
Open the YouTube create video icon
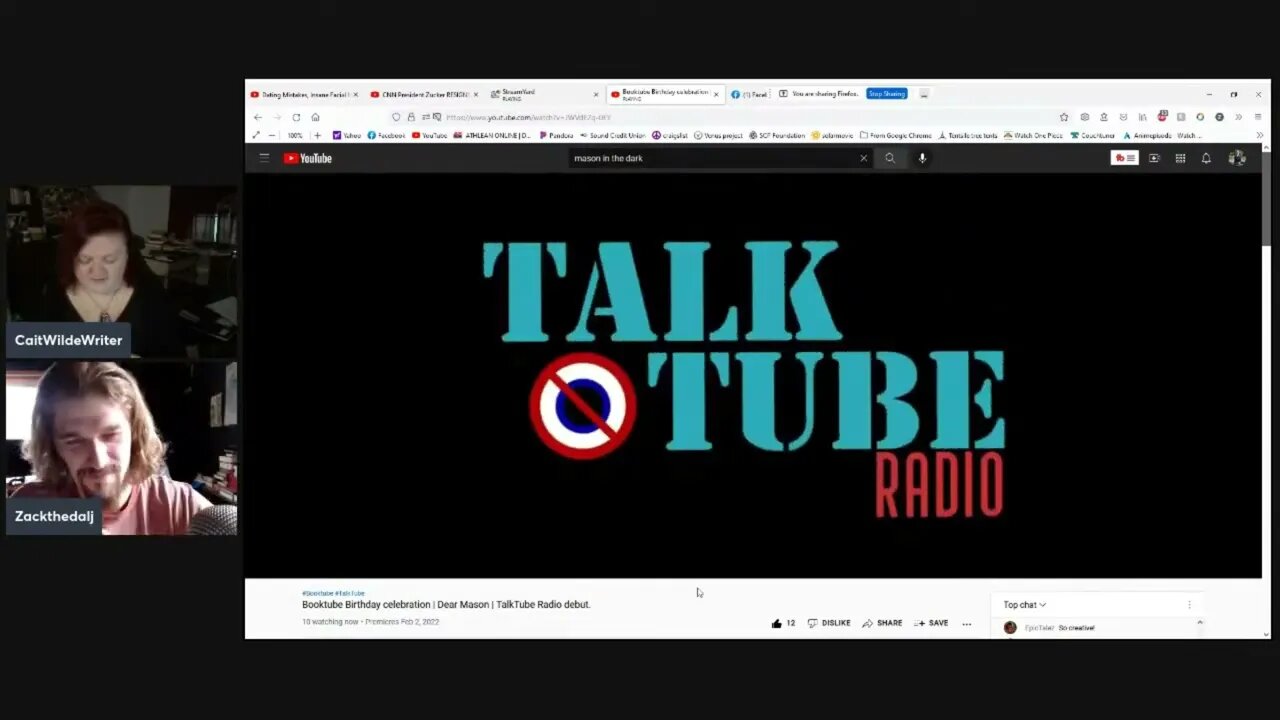click(x=1154, y=158)
